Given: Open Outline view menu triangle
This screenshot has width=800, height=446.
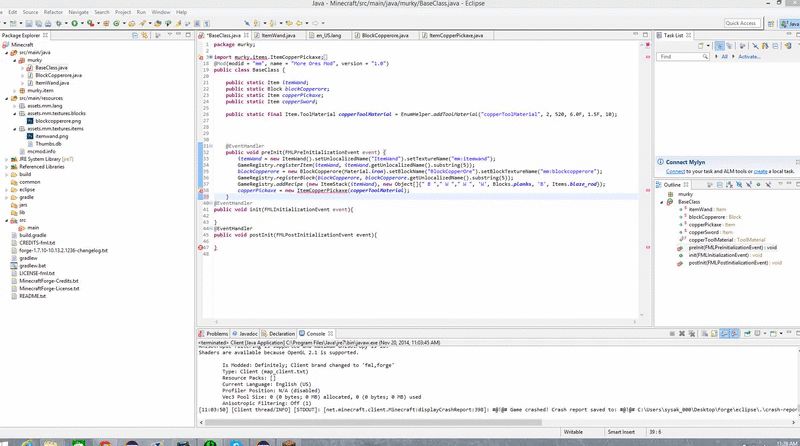Looking at the screenshot, I should (x=781, y=184).
